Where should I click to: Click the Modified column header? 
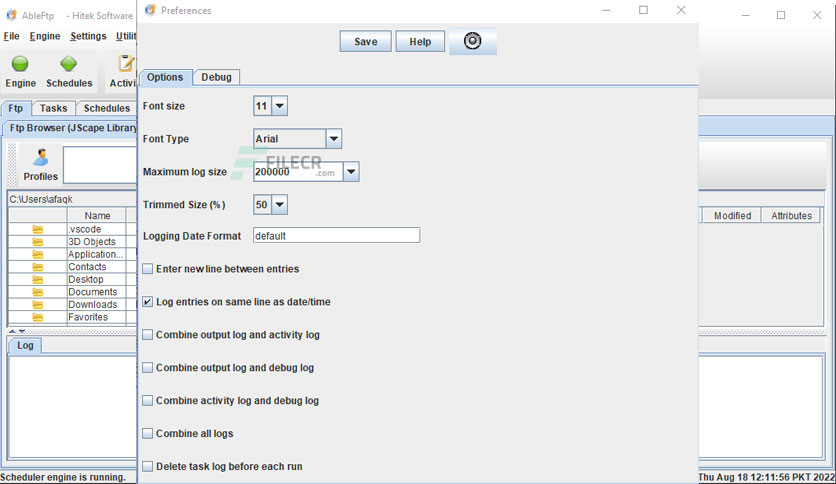(x=732, y=216)
